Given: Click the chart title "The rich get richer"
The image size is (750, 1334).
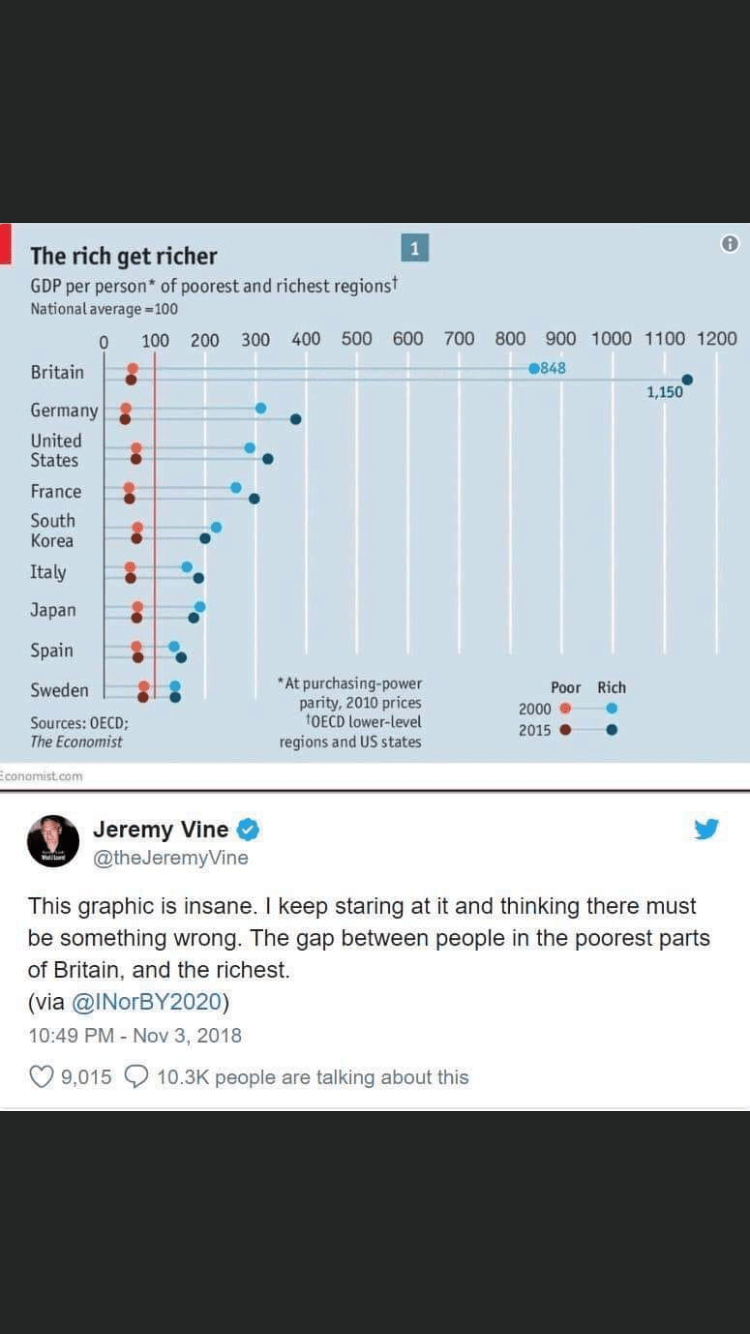Looking at the screenshot, I should click(123, 256).
